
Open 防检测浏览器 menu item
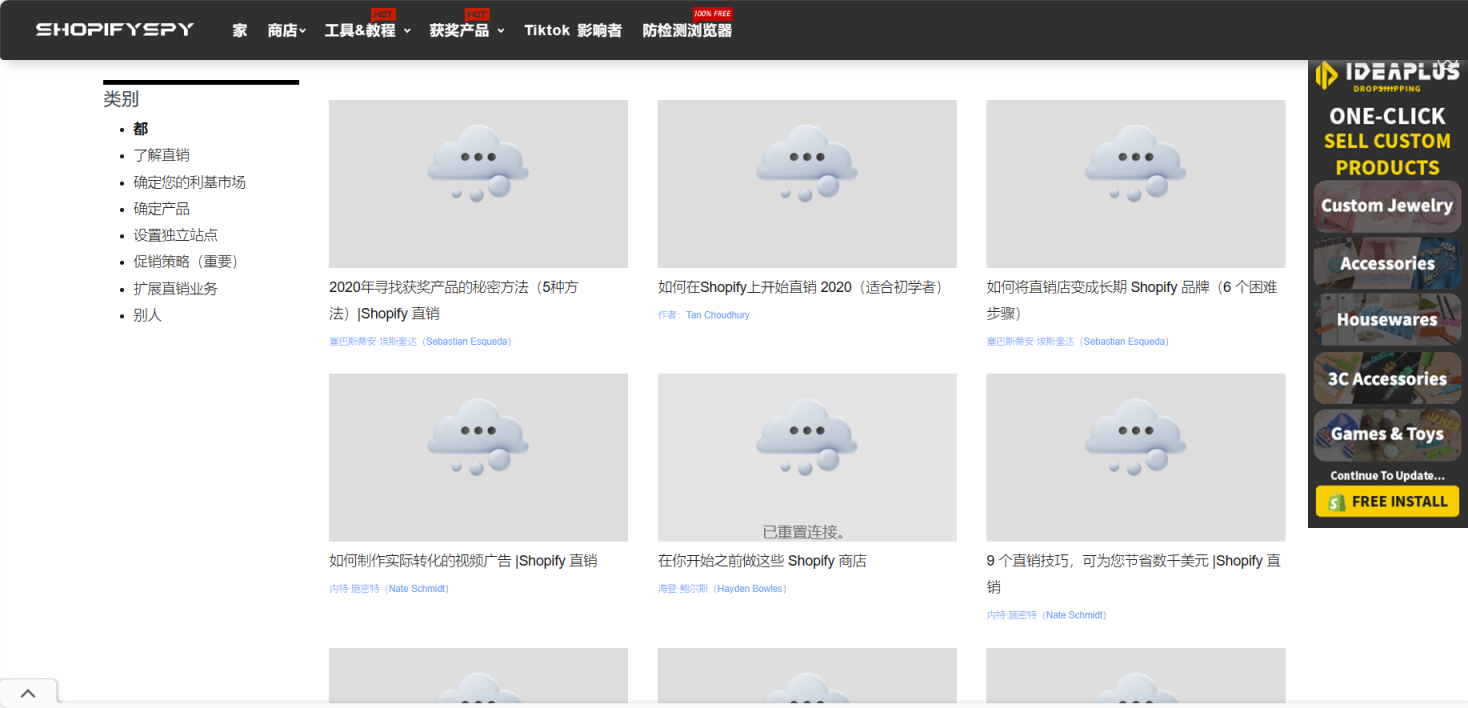687,31
